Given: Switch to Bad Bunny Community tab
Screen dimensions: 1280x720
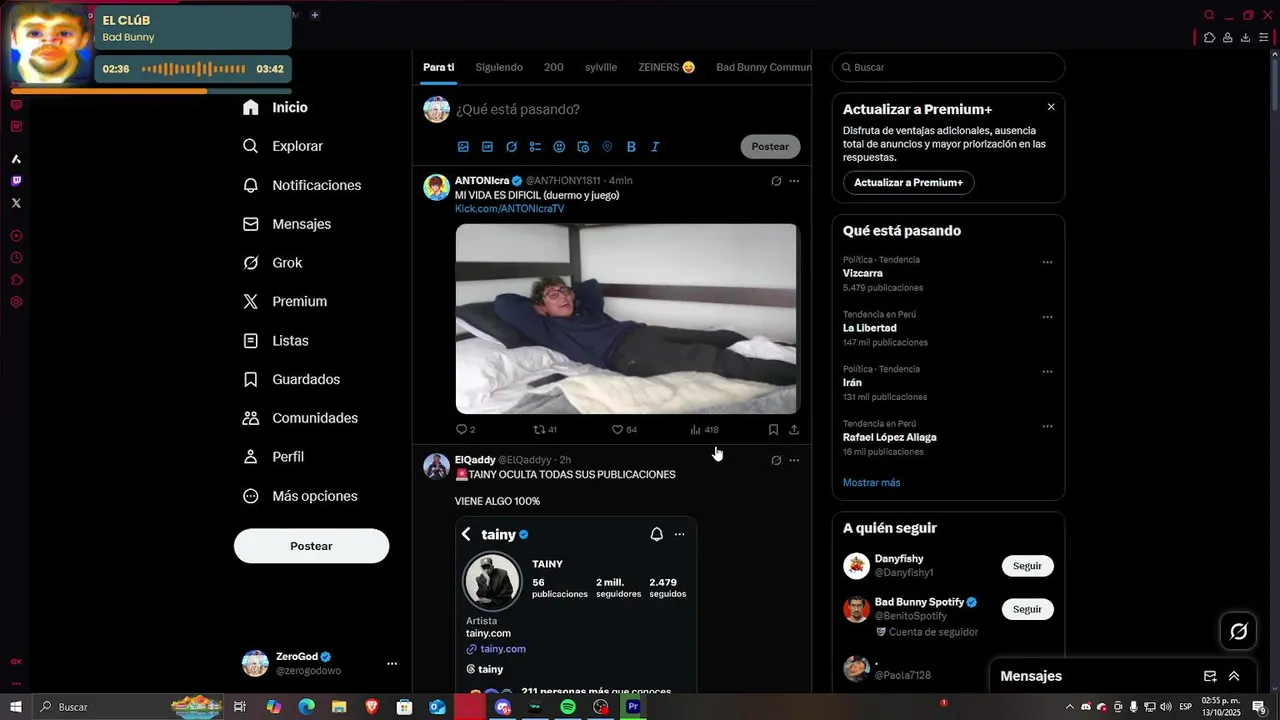Looking at the screenshot, I should (763, 67).
